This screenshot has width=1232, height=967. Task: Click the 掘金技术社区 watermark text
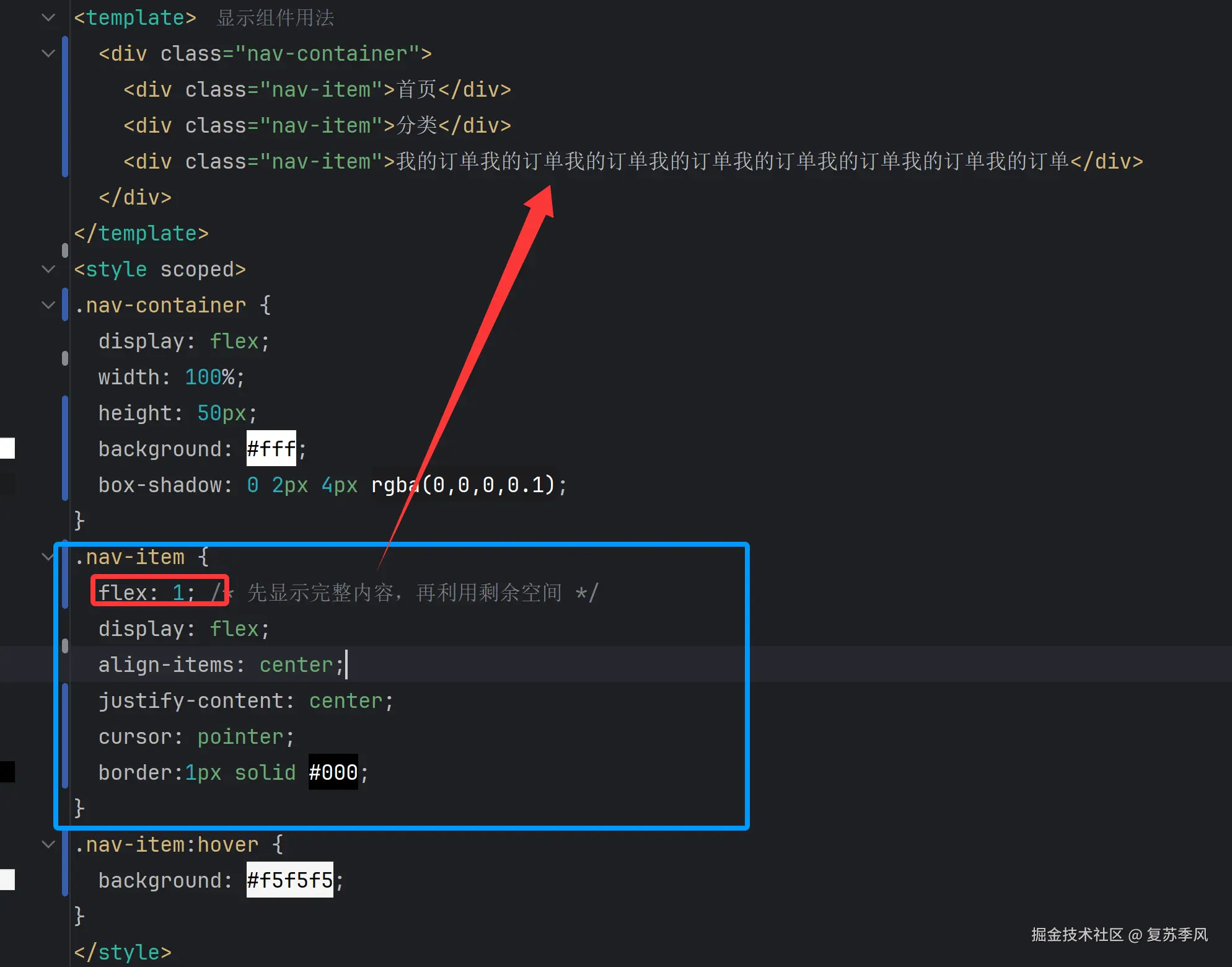(x=1076, y=935)
